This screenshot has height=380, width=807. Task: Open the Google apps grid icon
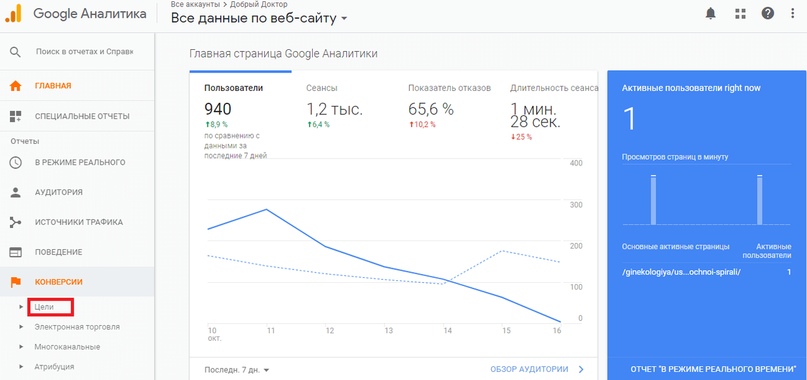pyautogui.click(x=740, y=14)
